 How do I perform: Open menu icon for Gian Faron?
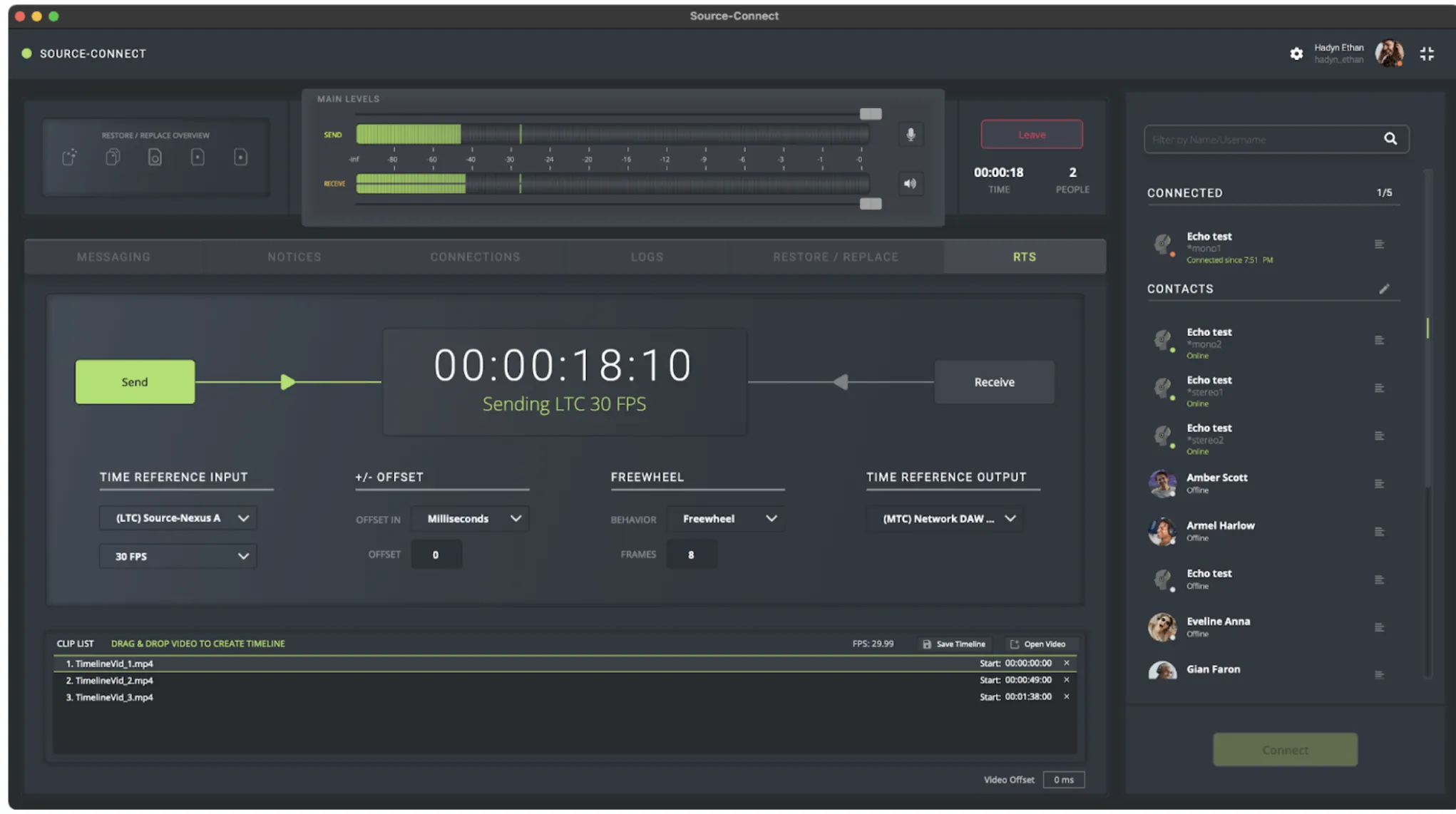[x=1380, y=674]
